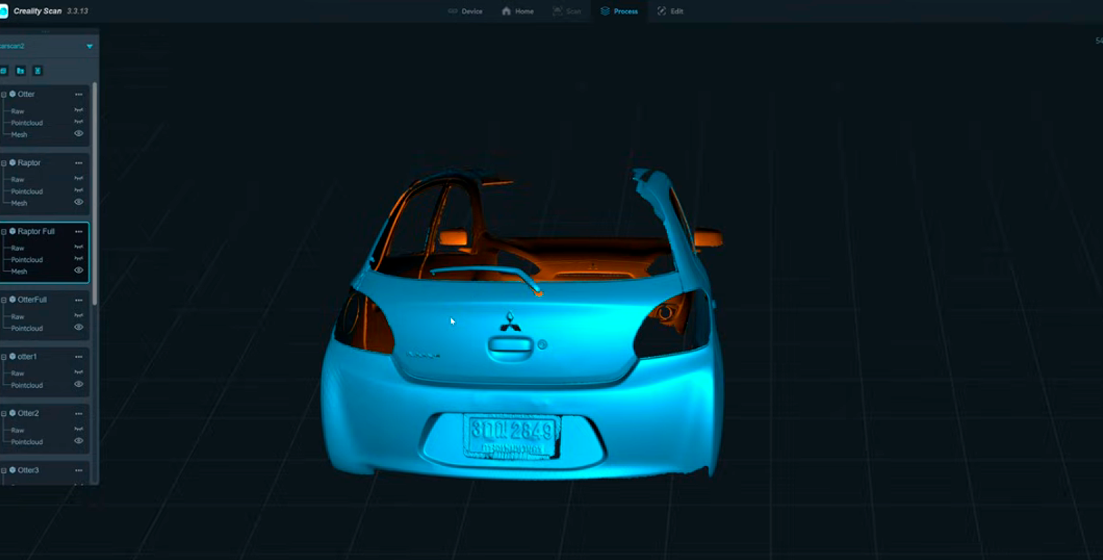The width and height of the screenshot is (1103, 560).
Task: Toggle visibility of Otter2 Pointcloud
Action: click(79, 441)
